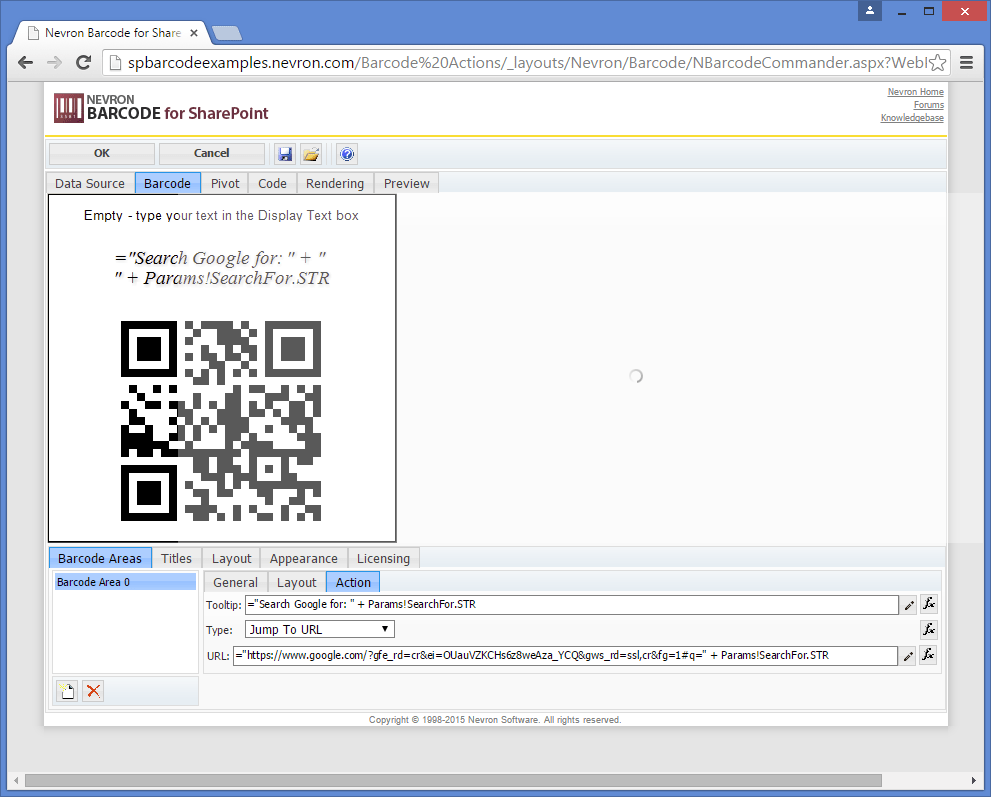This screenshot has height=797, width=991.
Task: Click the scrollbar right arrow
Action: (974, 781)
